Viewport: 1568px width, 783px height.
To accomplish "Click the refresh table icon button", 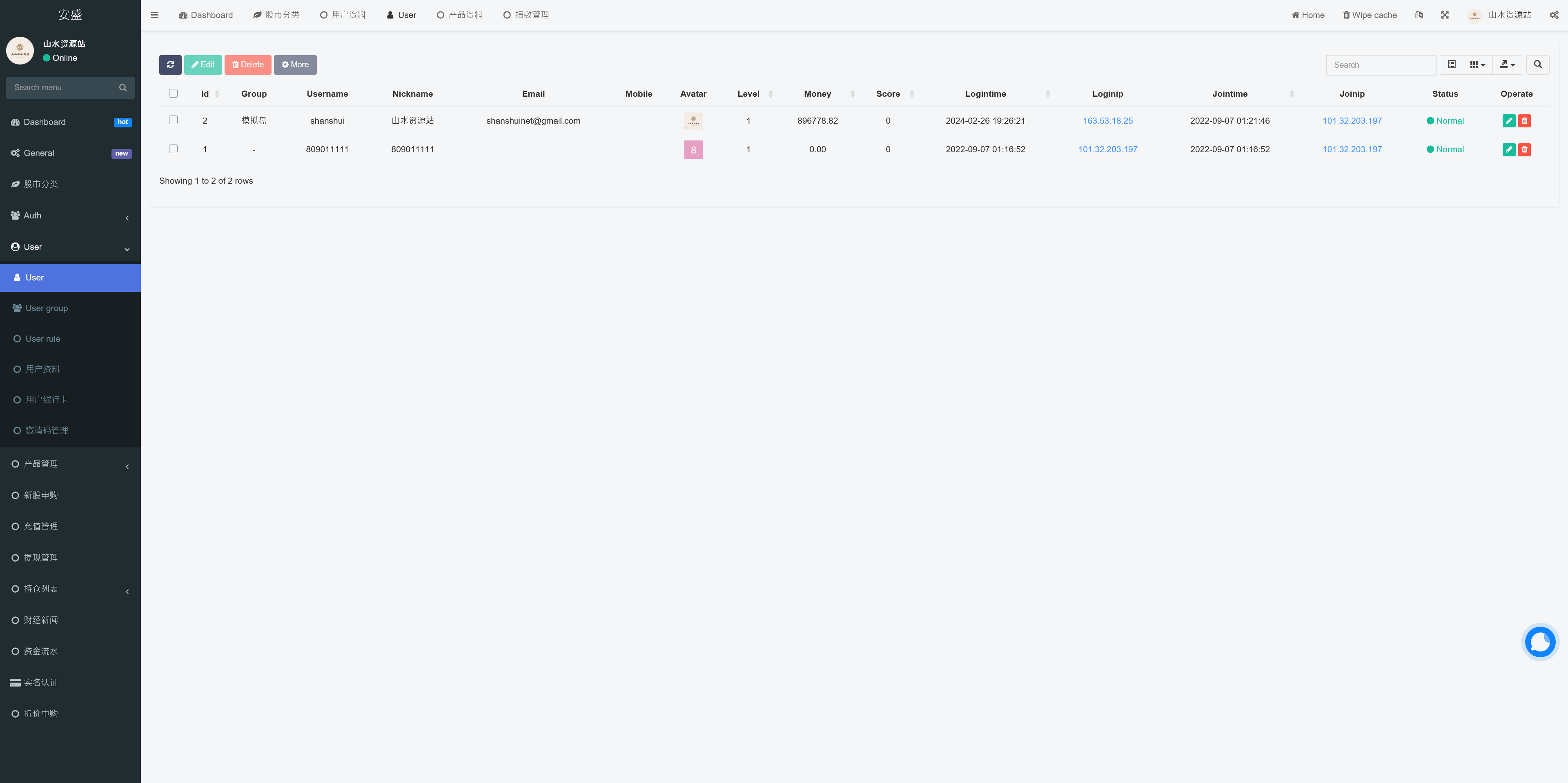I will pyautogui.click(x=170, y=65).
